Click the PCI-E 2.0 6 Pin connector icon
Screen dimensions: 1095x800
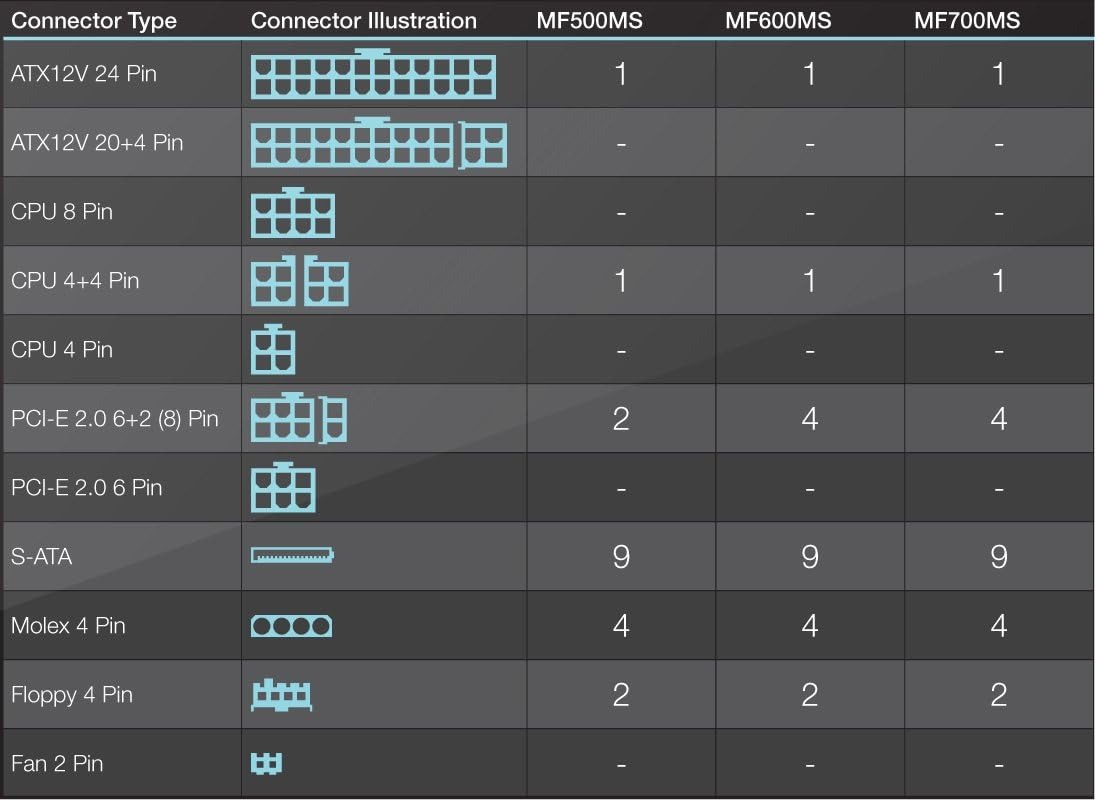282,488
